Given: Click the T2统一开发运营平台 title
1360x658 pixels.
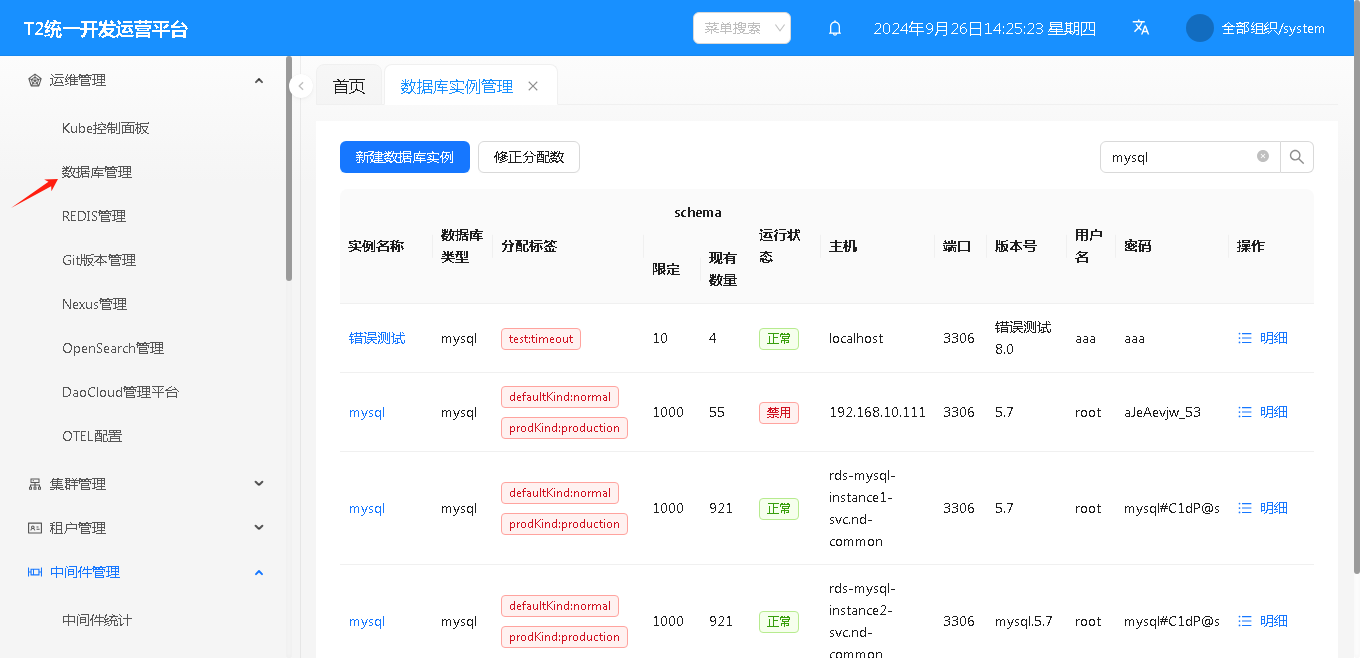Looking at the screenshot, I should pos(106,29).
